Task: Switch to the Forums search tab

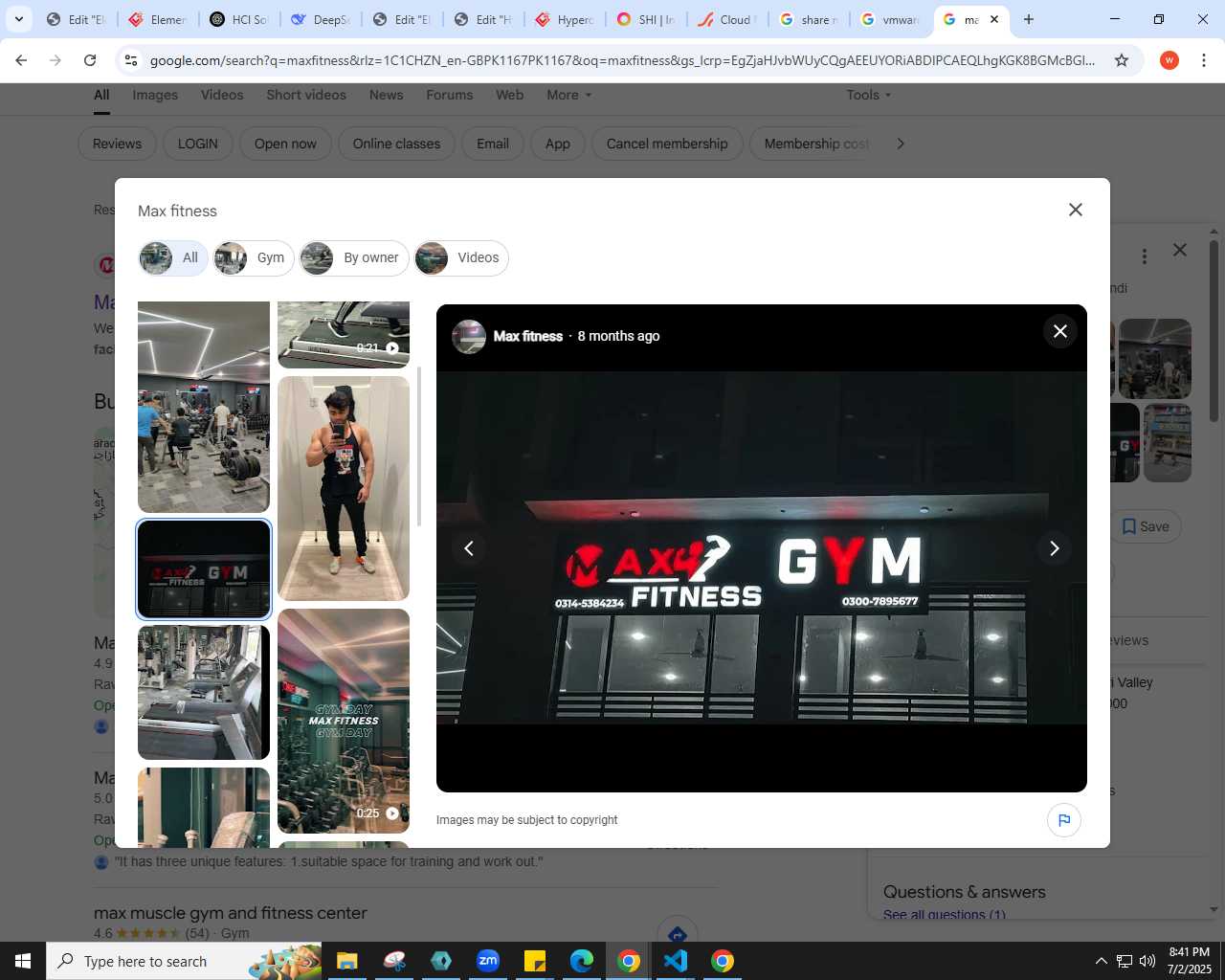Action: click(450, 95)
